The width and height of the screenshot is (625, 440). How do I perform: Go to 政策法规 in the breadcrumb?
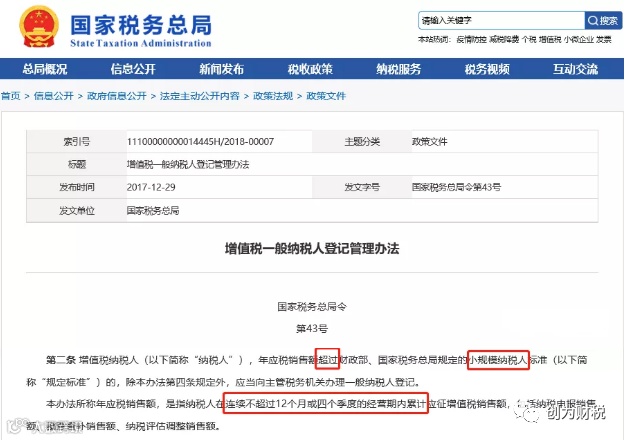[x=273, y=96]
